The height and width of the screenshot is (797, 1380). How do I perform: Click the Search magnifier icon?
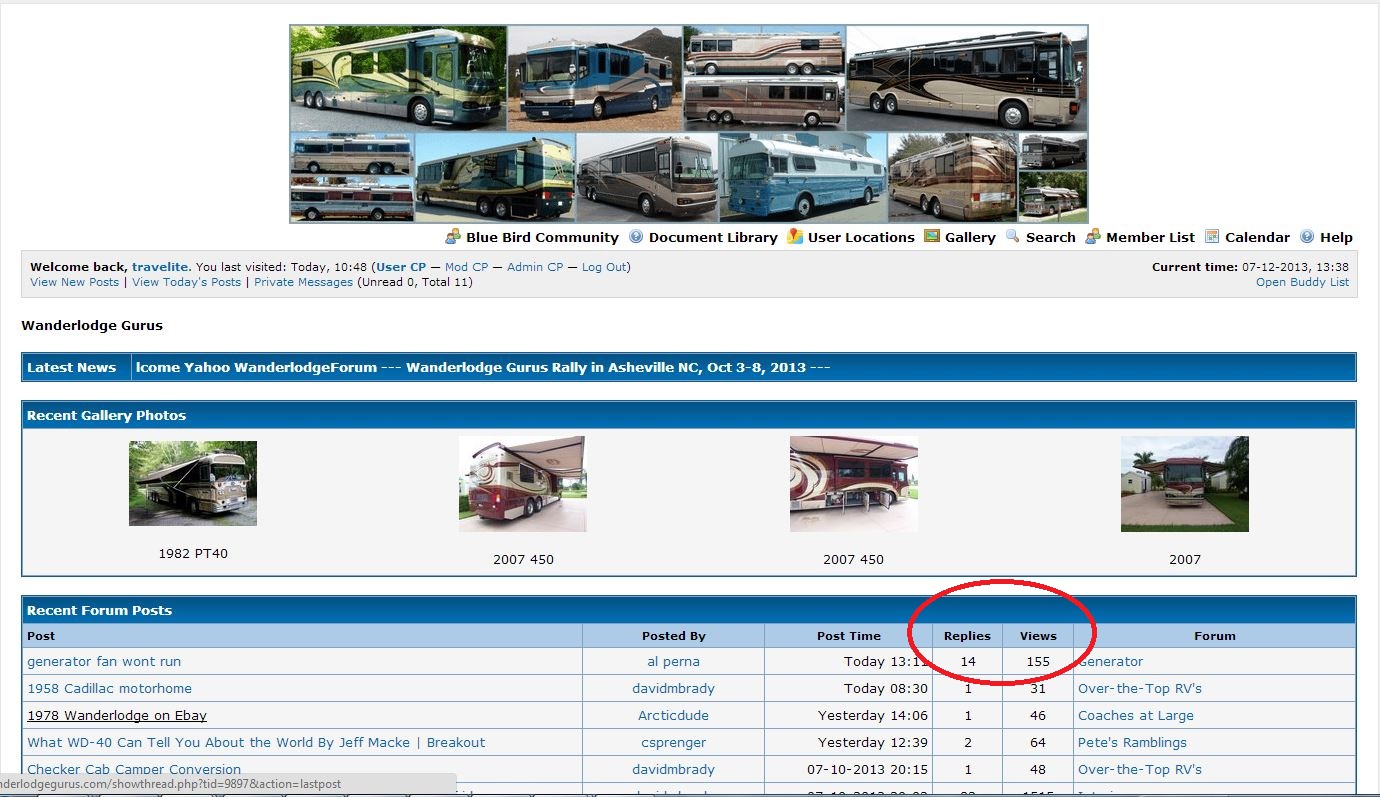1013,237
